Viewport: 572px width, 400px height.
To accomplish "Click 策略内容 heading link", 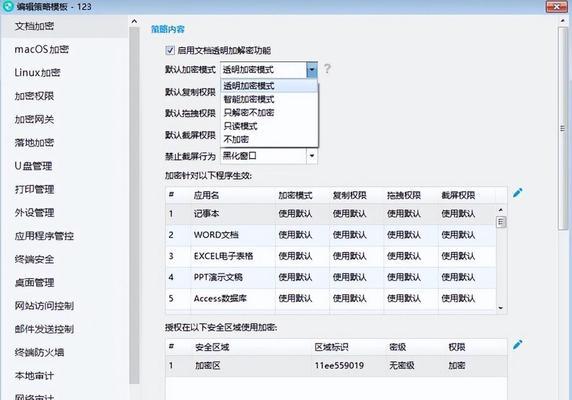I will (168, 29).
